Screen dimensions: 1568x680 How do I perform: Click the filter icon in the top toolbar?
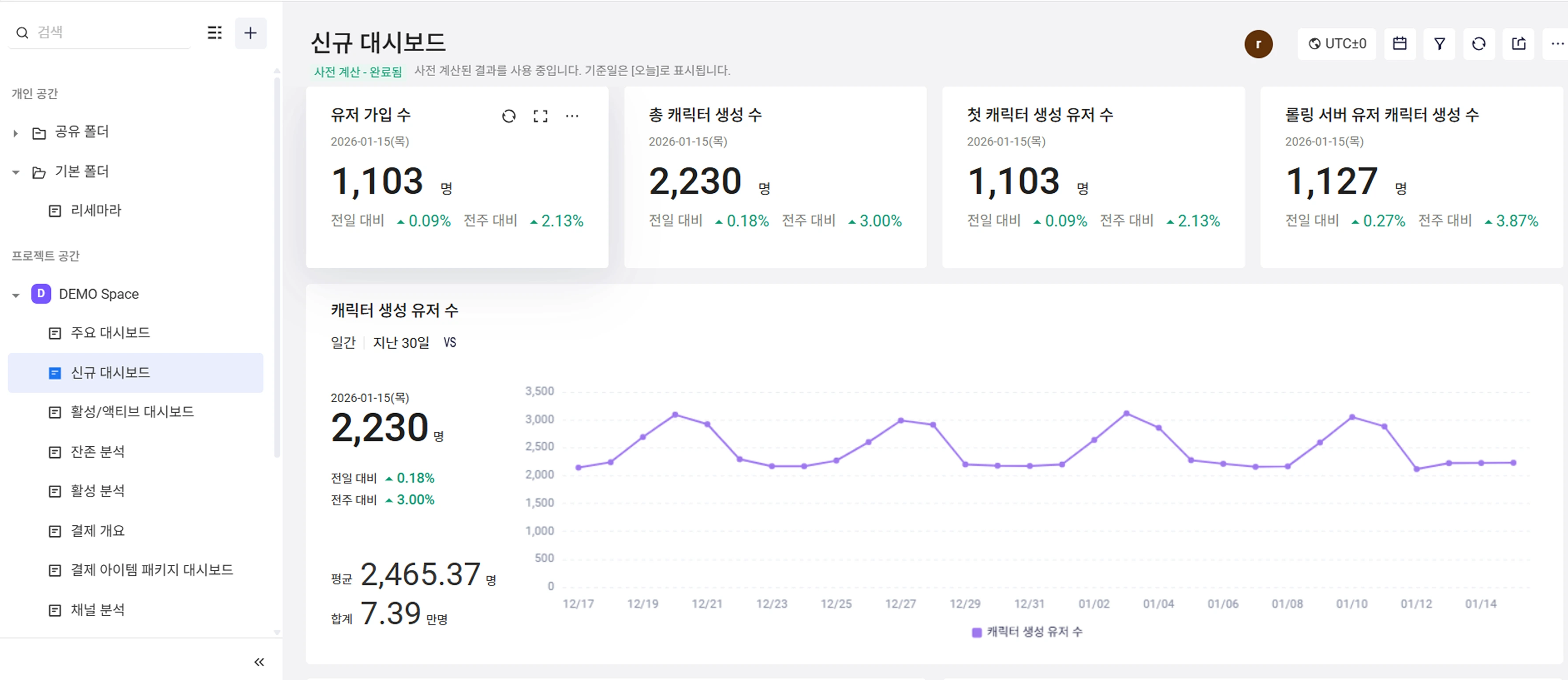click(1440, 43)
